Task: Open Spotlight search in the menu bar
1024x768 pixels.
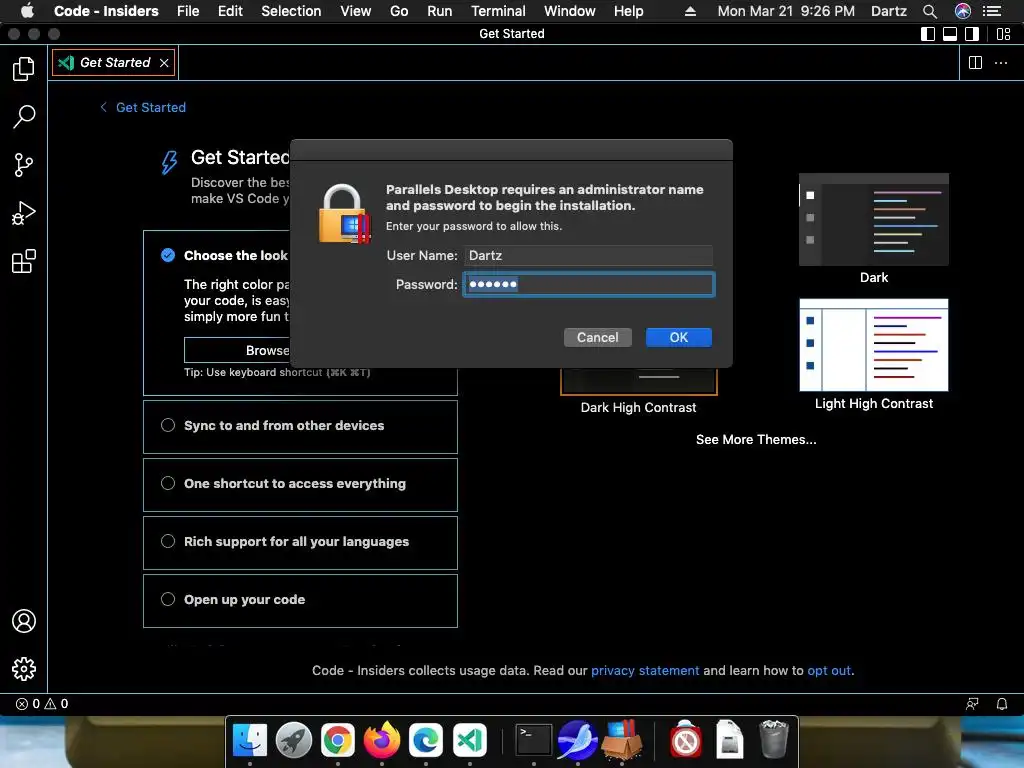Action: point(930,11)
